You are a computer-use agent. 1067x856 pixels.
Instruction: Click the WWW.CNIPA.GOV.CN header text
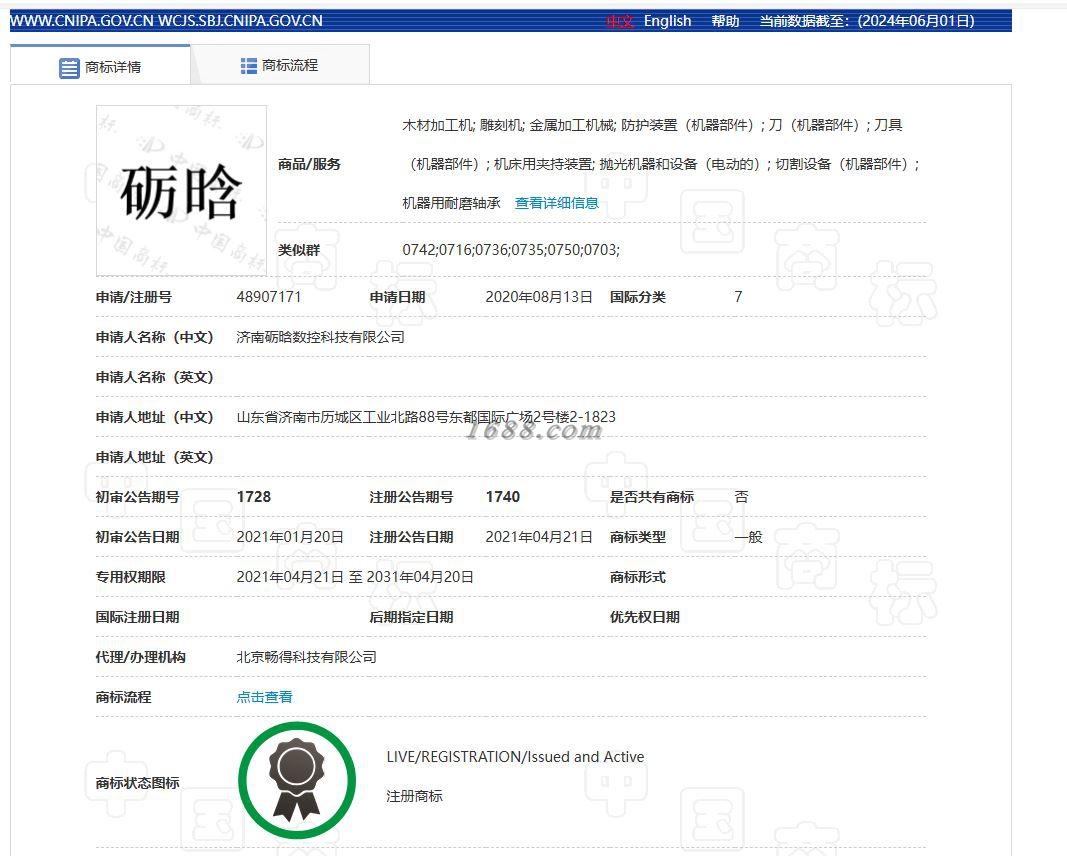(x=82, y=21)
